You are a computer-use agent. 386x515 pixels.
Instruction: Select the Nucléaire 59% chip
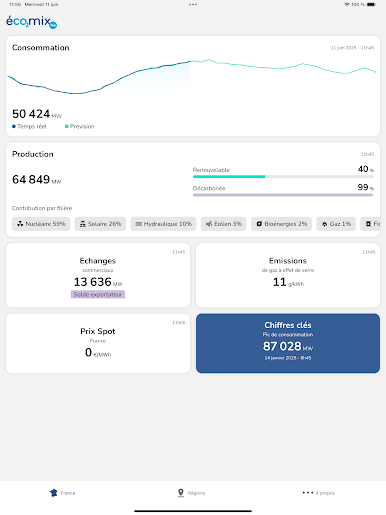point(41,224)
